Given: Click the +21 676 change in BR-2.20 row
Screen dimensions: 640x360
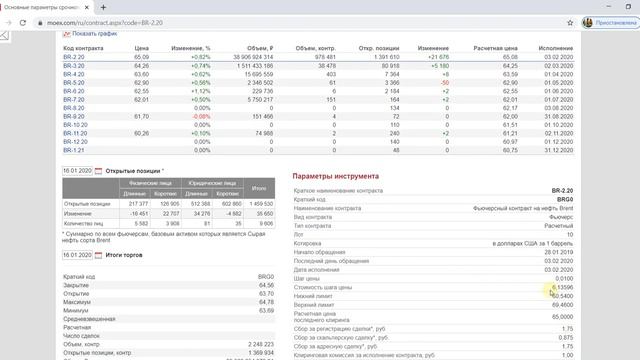Looking at the screenshot, I should [x=438, y=57].
